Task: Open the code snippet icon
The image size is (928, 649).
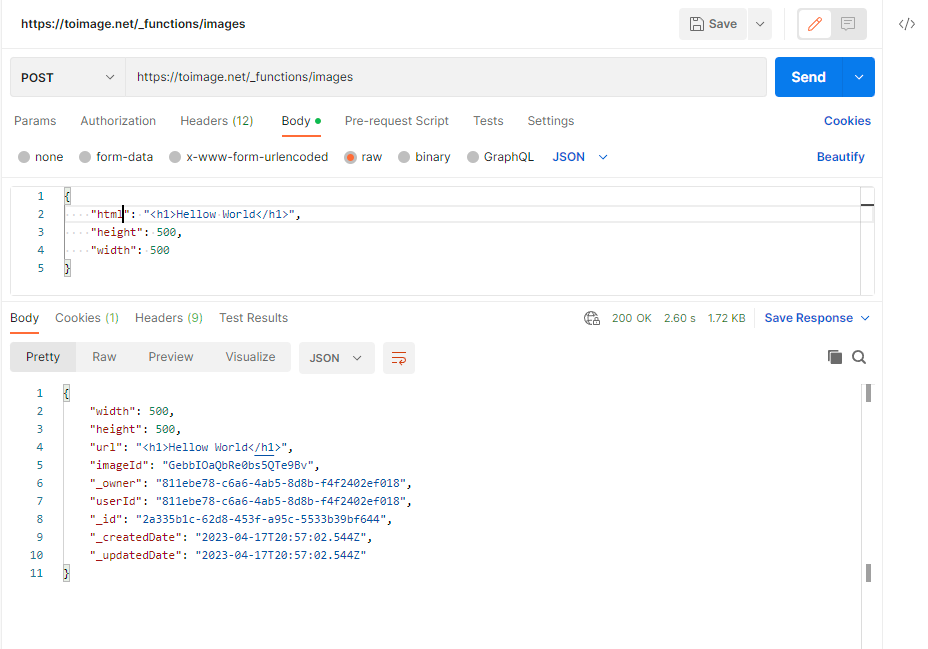Action: (906, 24)
